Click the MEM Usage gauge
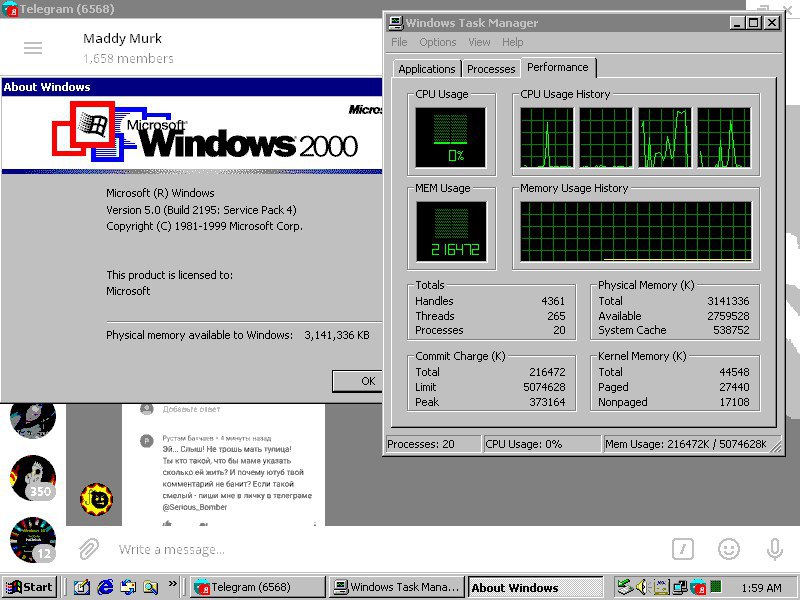 [452, 232]
